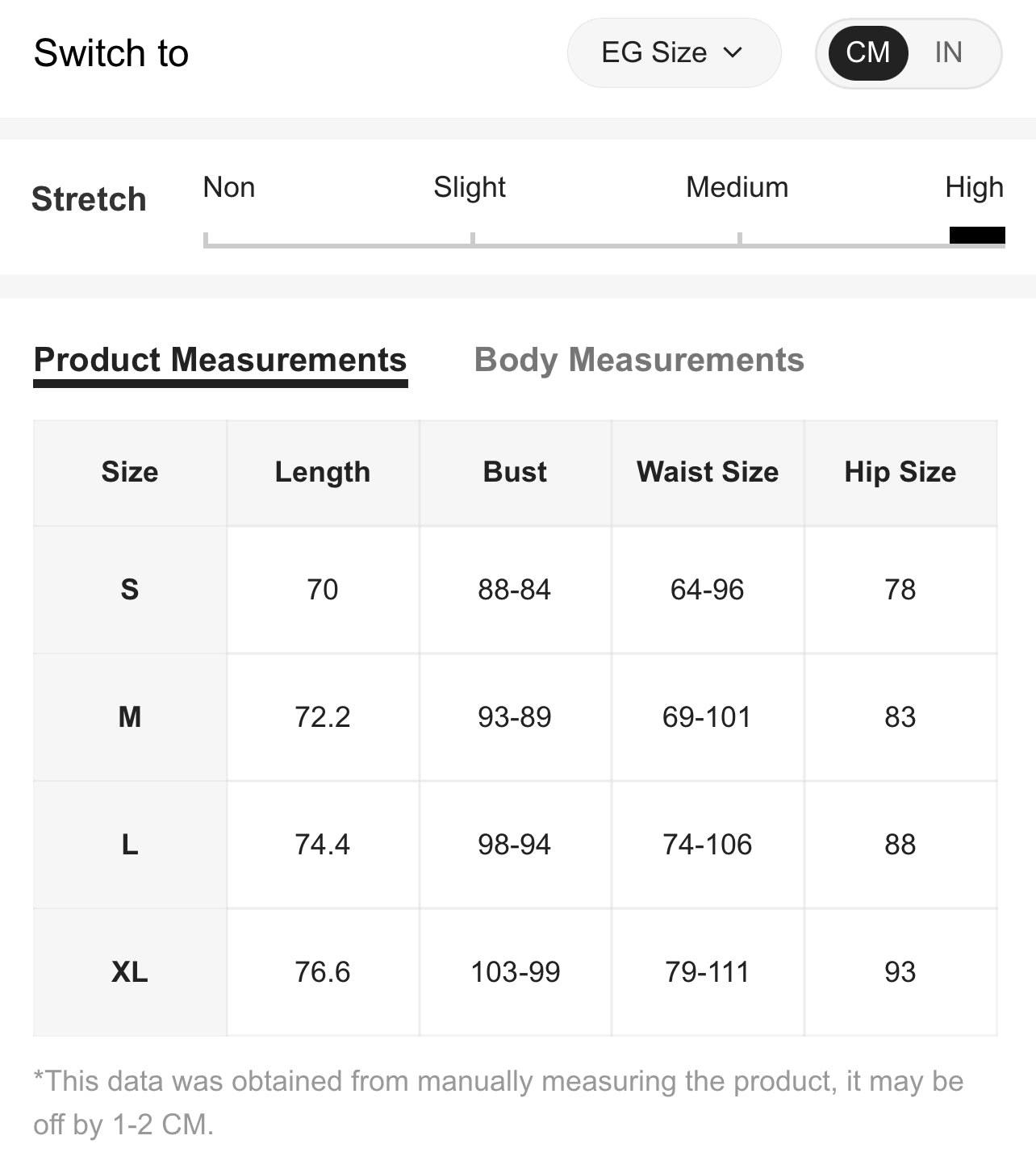Click the High stretch label
The image size is (1036, 1169).
coord(974,187)
